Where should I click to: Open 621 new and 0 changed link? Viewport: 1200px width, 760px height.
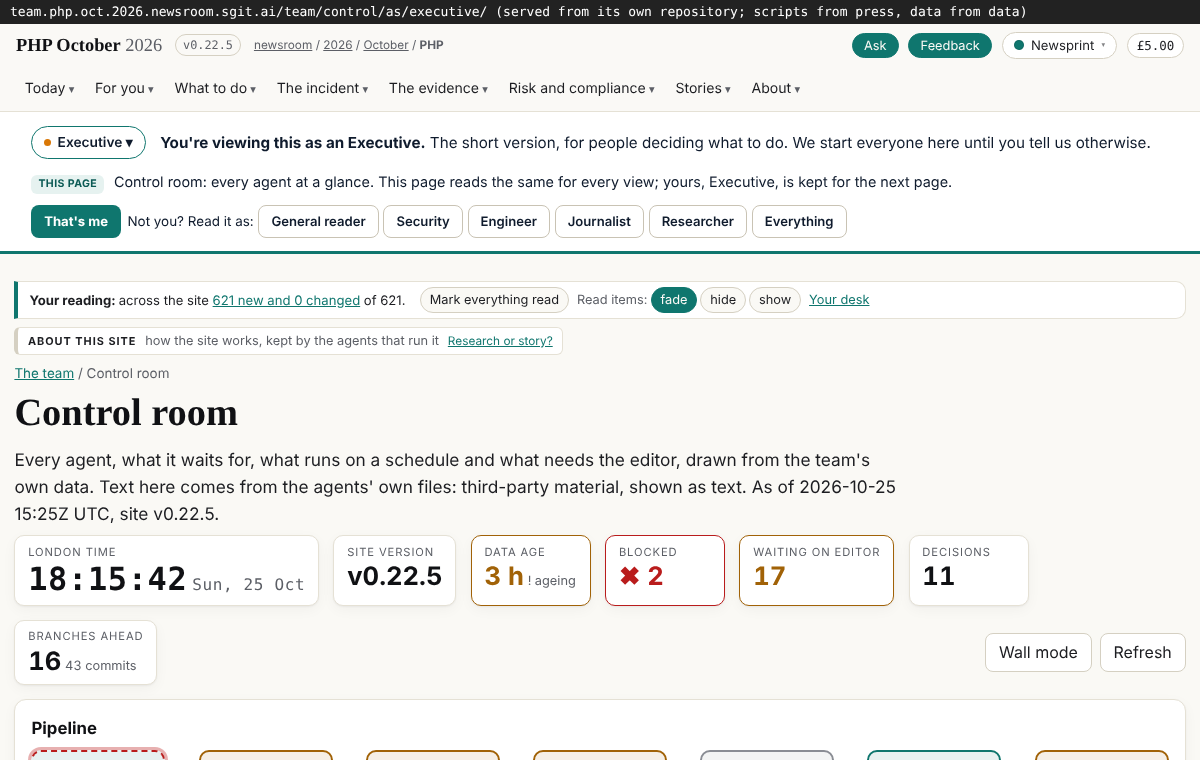[286, 300]
